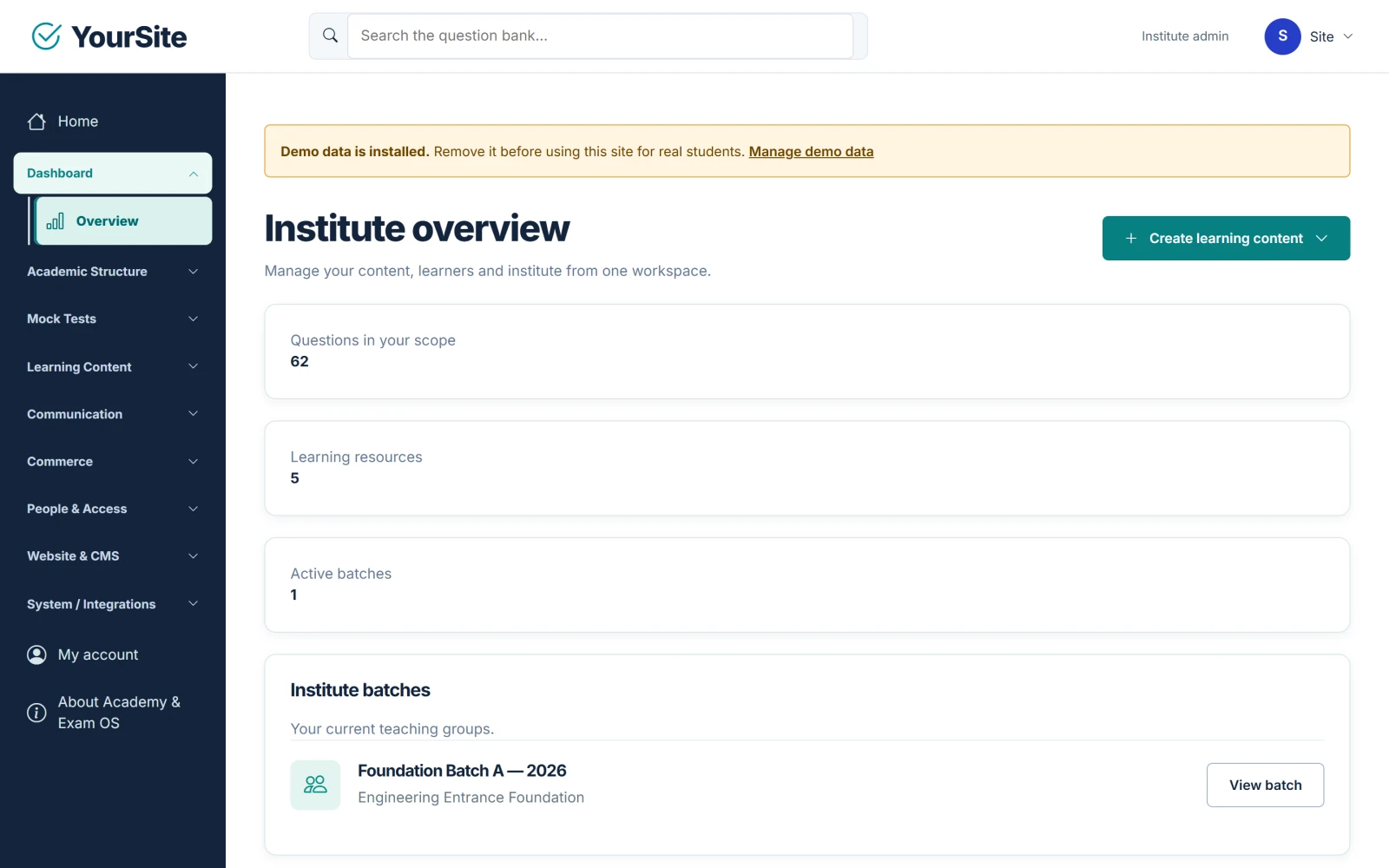Image resolution: width=1389 pixels, height=868 pixels.
Task: Expand the Communication section
Action: coord(113,414)
